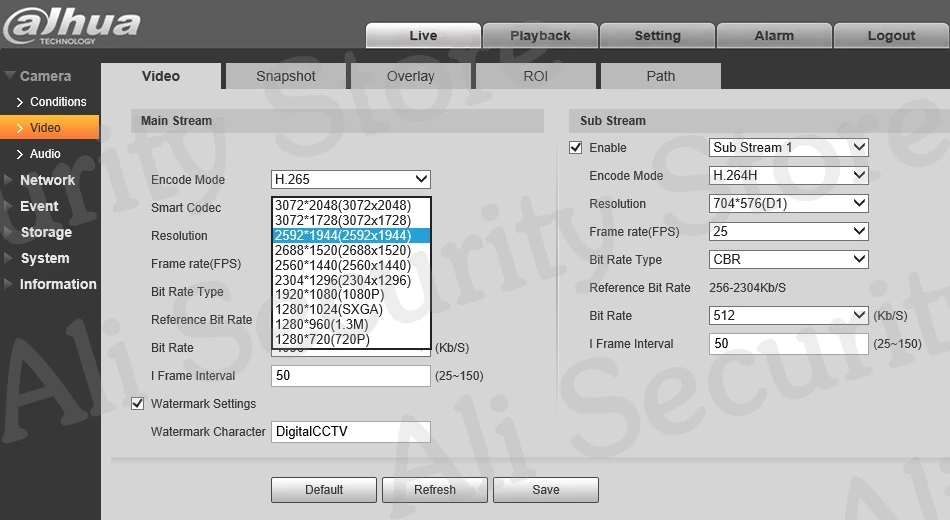Open Sub Stream Resolution 704*576(D1) dropdown

(789, 203)
